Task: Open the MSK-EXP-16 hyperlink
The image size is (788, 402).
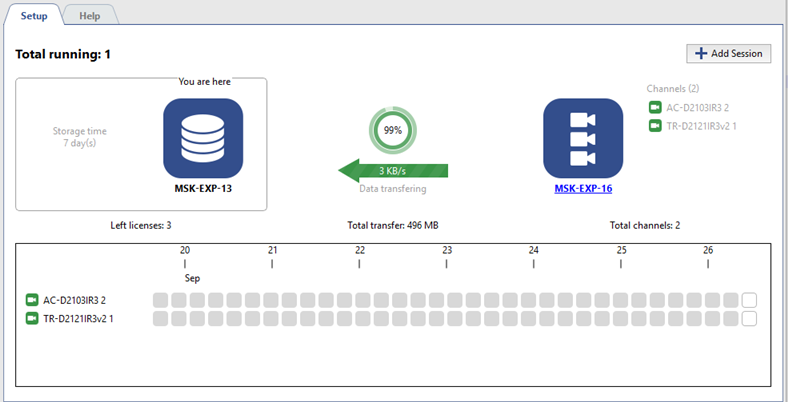Action: [583, 187]
